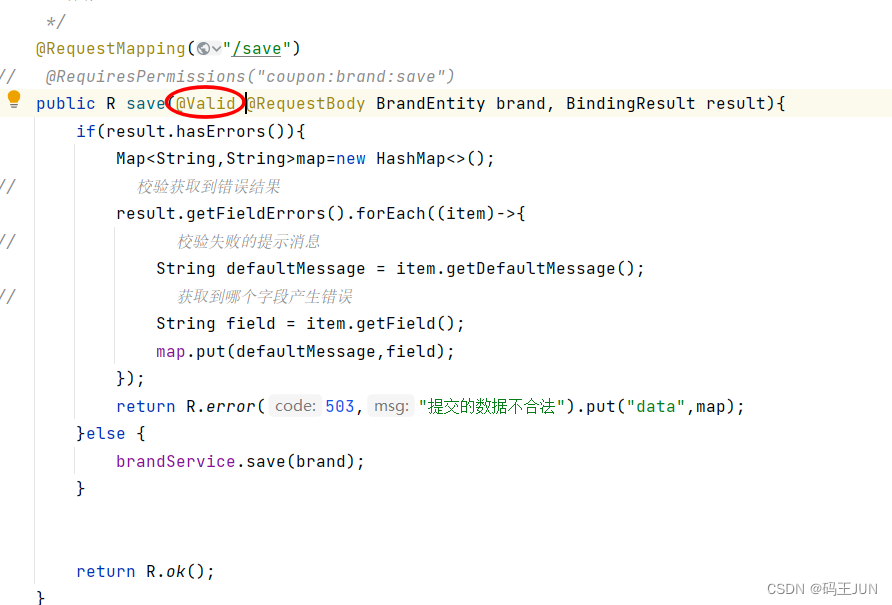Click return R.ok() statement
Screen dimensions: 892x605
coord(145,571)
